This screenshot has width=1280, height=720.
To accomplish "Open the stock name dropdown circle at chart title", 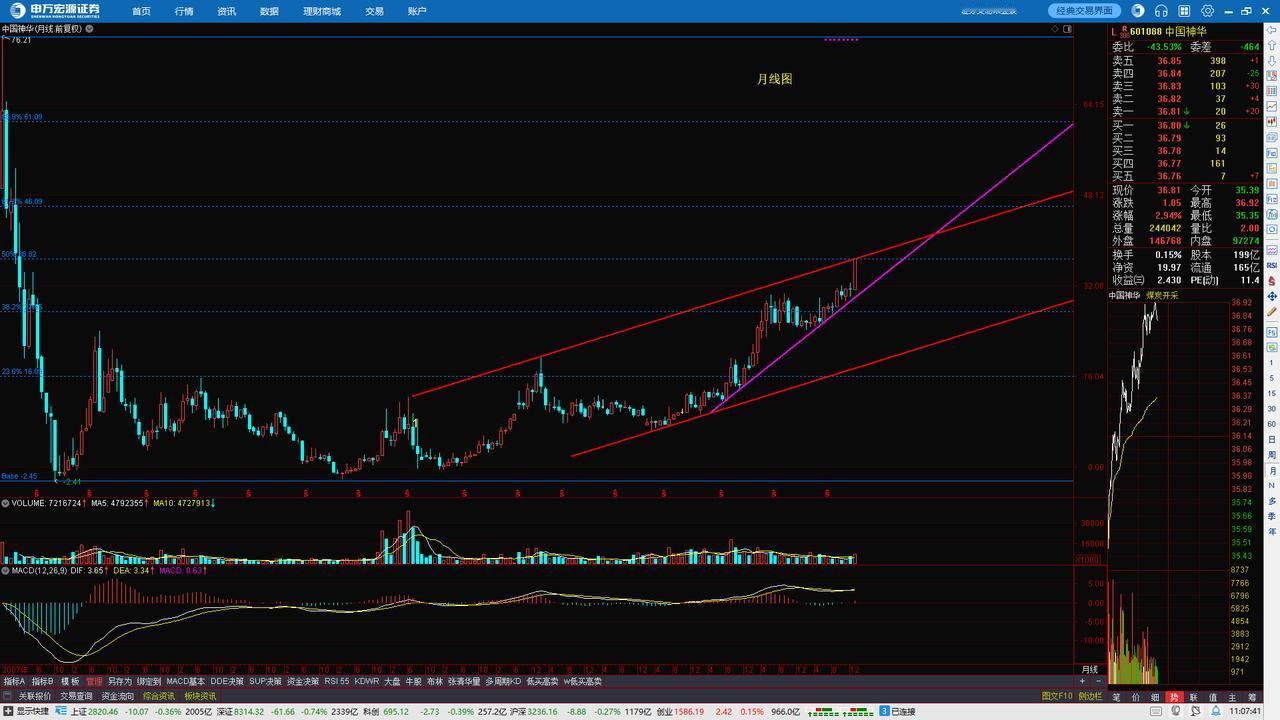I will (x=90, y=29).
